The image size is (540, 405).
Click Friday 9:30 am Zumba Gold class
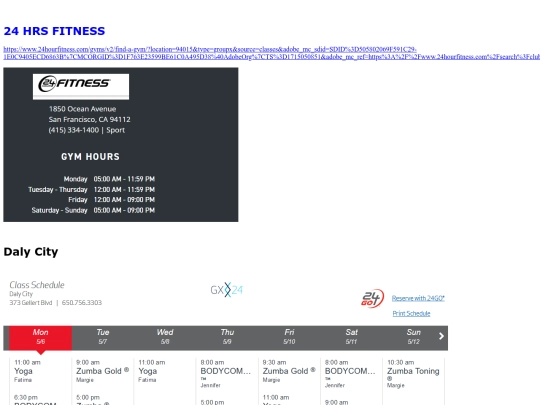(x=289, y=371)
